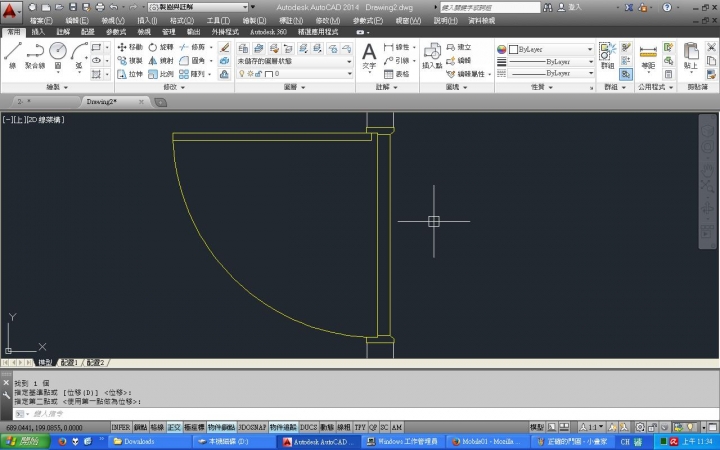The width and height of the screenshot is (720, 450).
Task: Click the Measure distance (等距) tool
Action: click(x=648, y=57)
